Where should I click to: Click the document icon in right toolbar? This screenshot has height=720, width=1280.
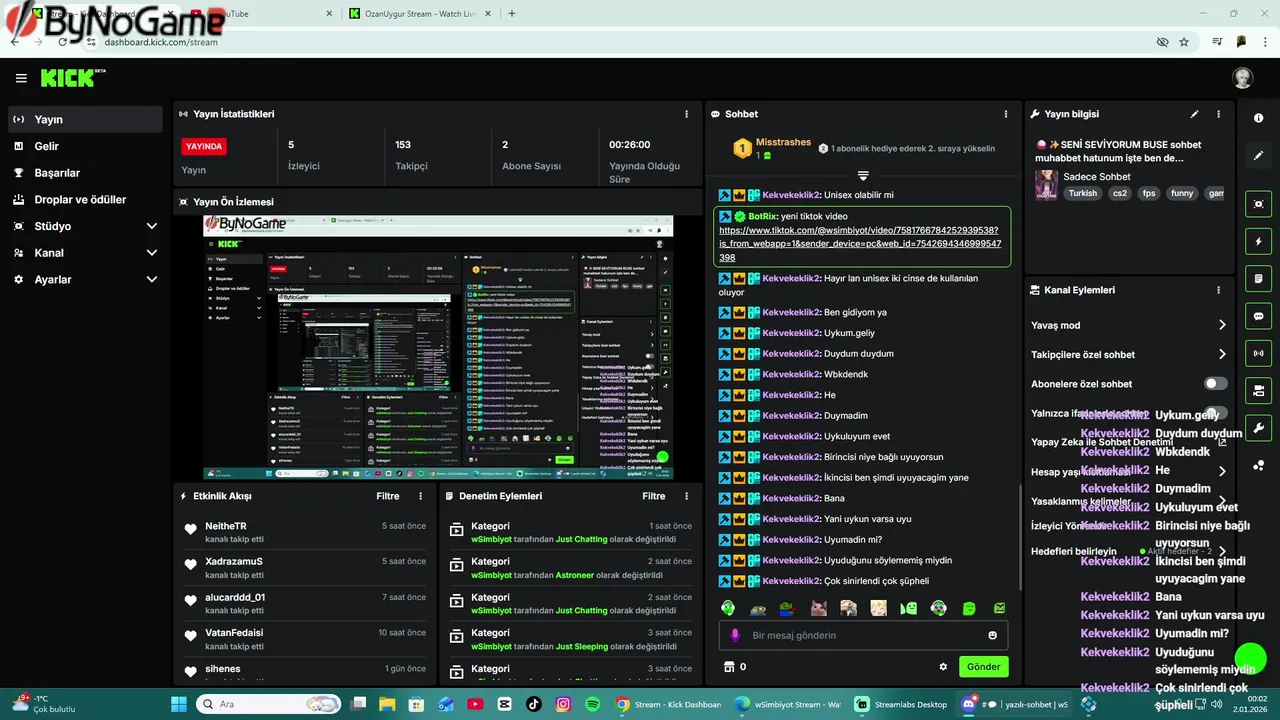pos(1258,278)
